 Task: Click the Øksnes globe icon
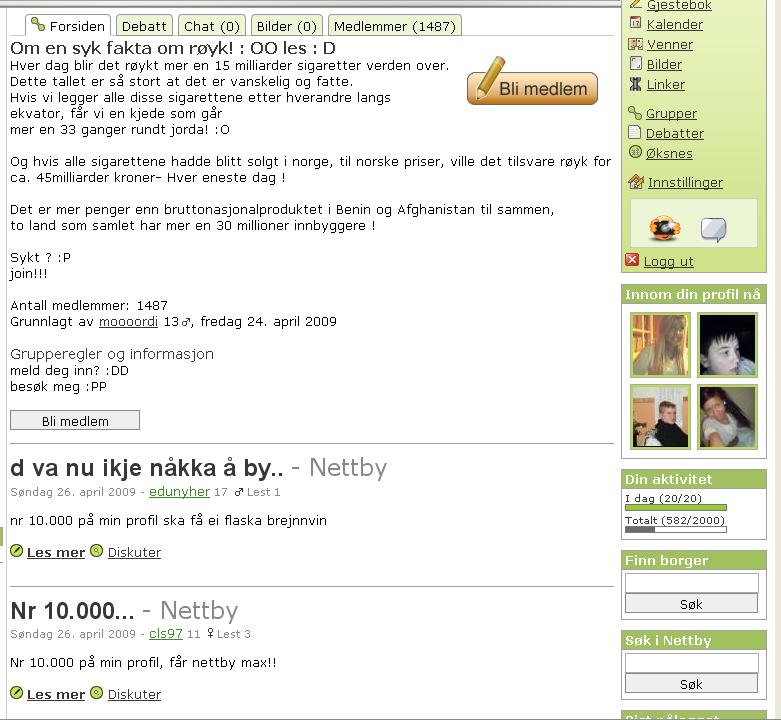point(635,152)
